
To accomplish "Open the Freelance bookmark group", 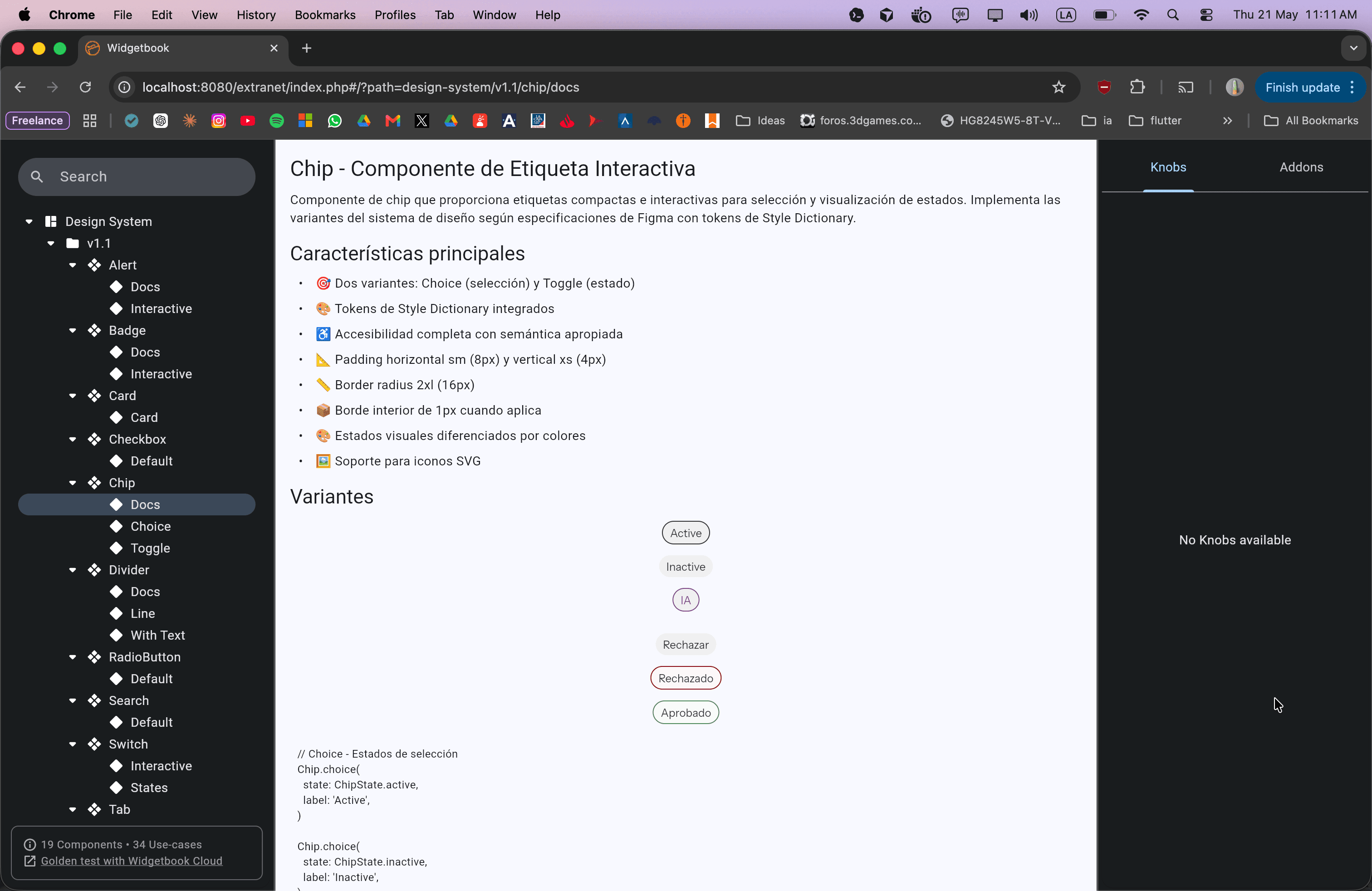I will 38,121.
